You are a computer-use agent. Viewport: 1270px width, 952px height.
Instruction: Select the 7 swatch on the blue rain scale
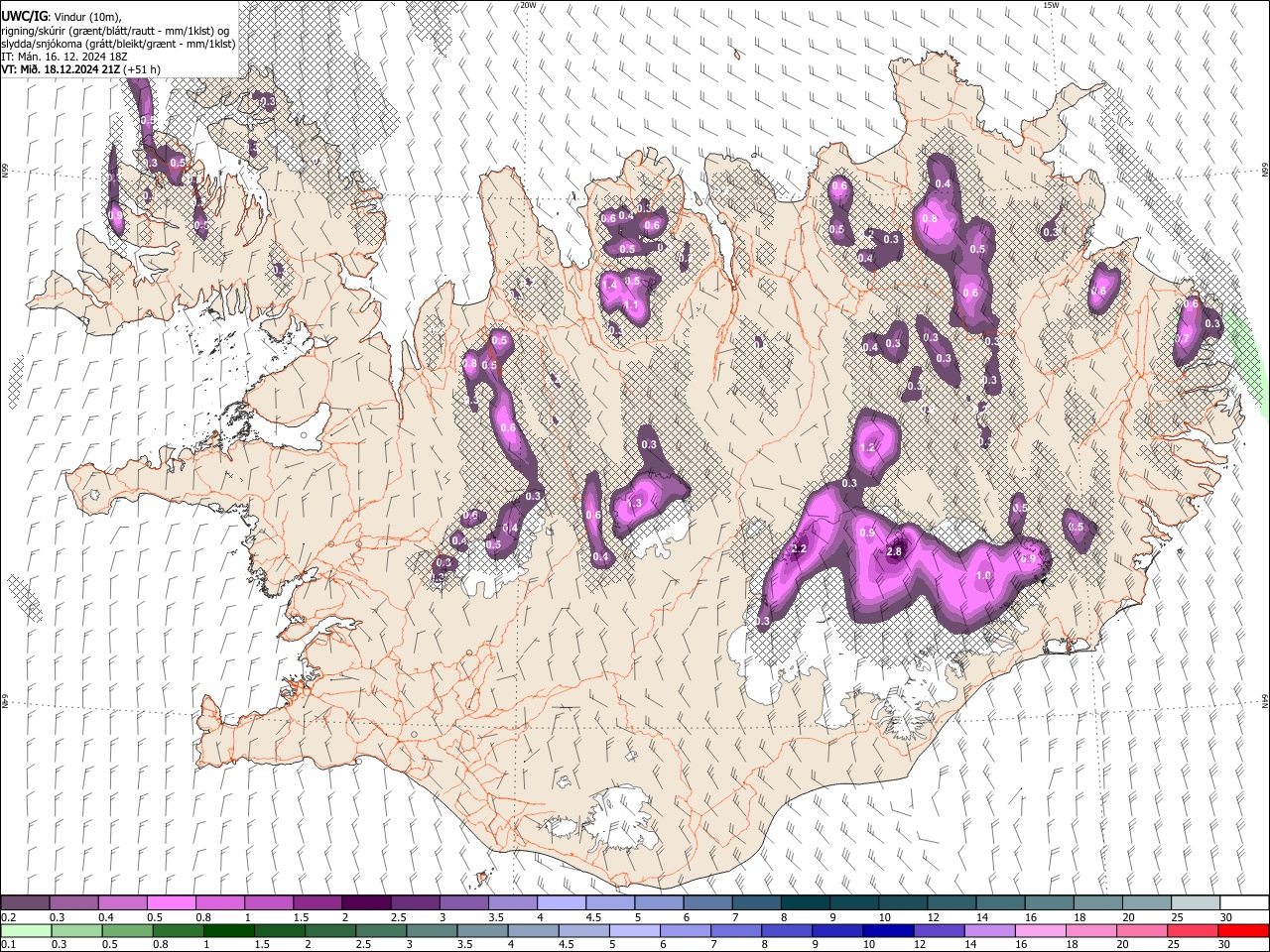(x=735, y=930)
